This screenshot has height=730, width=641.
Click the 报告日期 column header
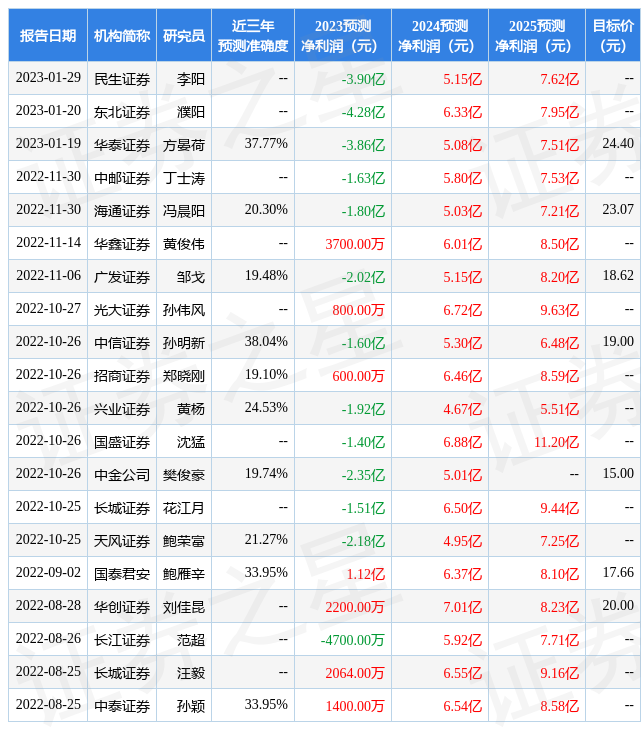[x=48, y=35]
